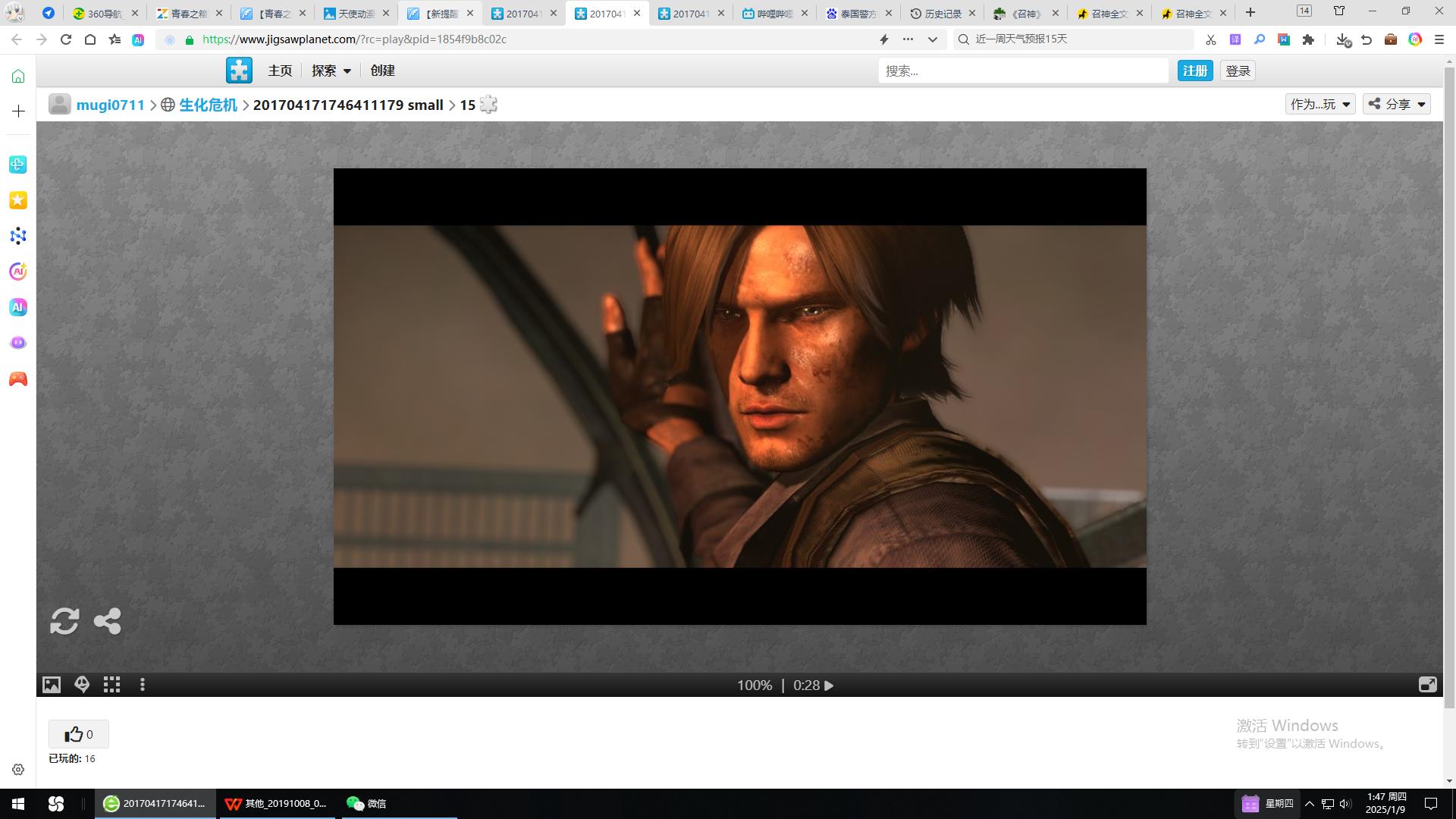1456x819 pixels.
Task: Go to the browser home page icon
Action: [90, 39]
